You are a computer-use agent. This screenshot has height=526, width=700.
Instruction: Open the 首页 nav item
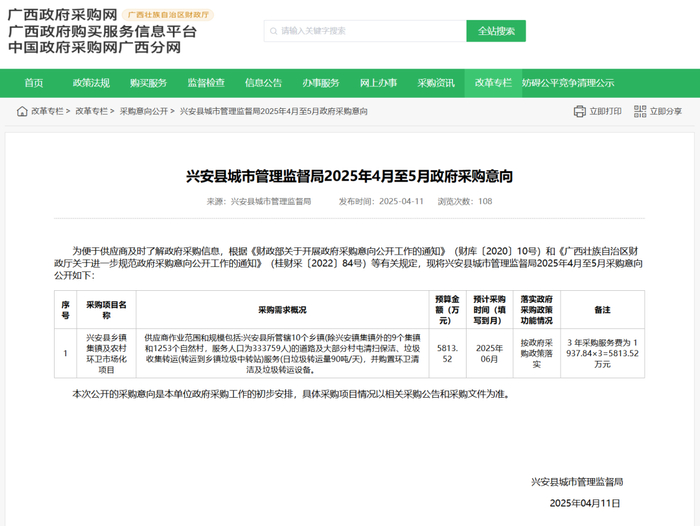click(x=34, y=83)
